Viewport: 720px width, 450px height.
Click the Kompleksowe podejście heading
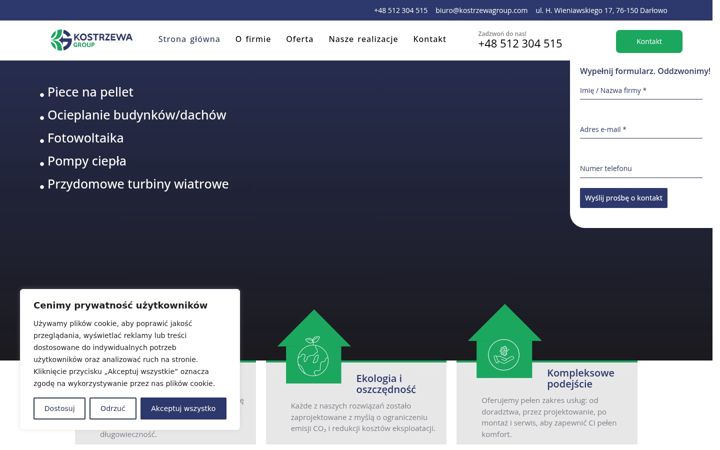click(x=580, y=378)
